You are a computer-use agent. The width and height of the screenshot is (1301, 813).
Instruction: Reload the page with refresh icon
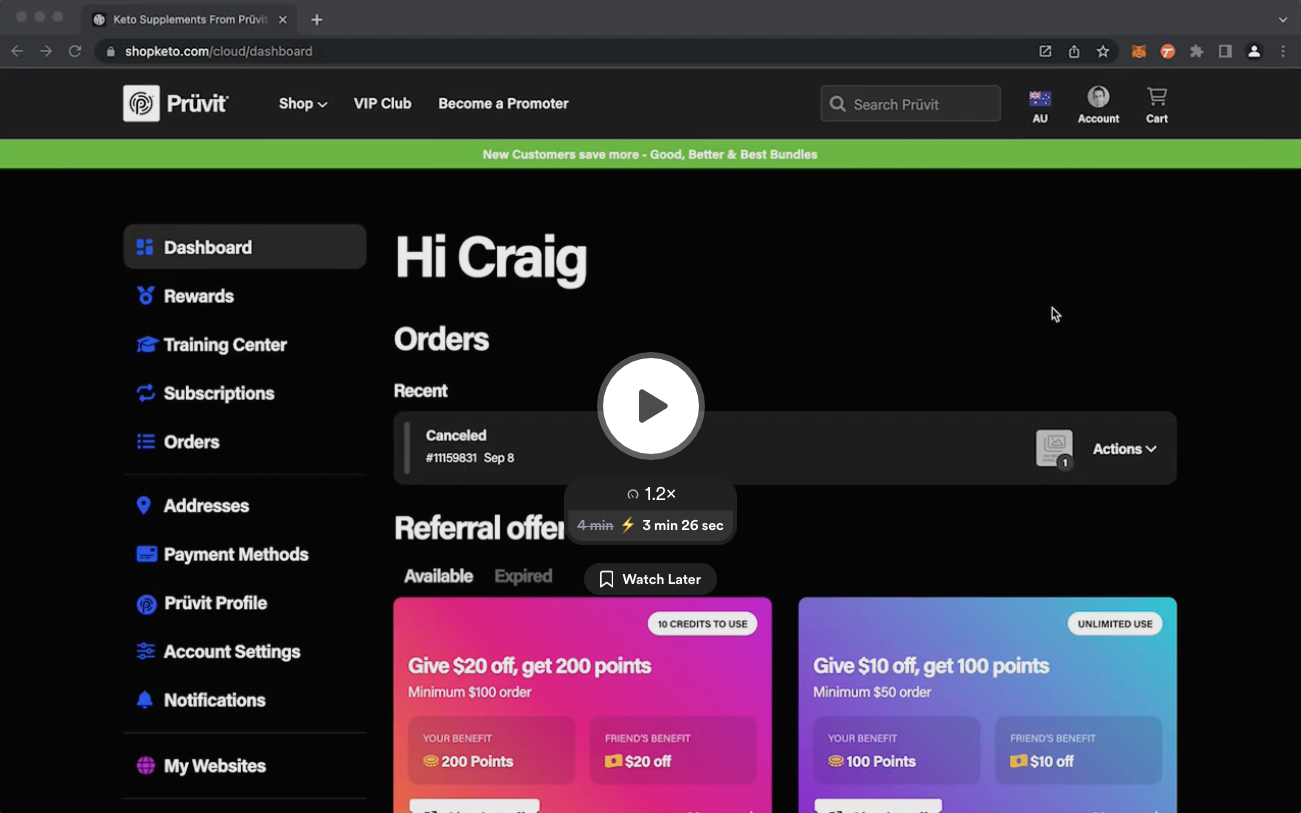click(x=75, y=51)
